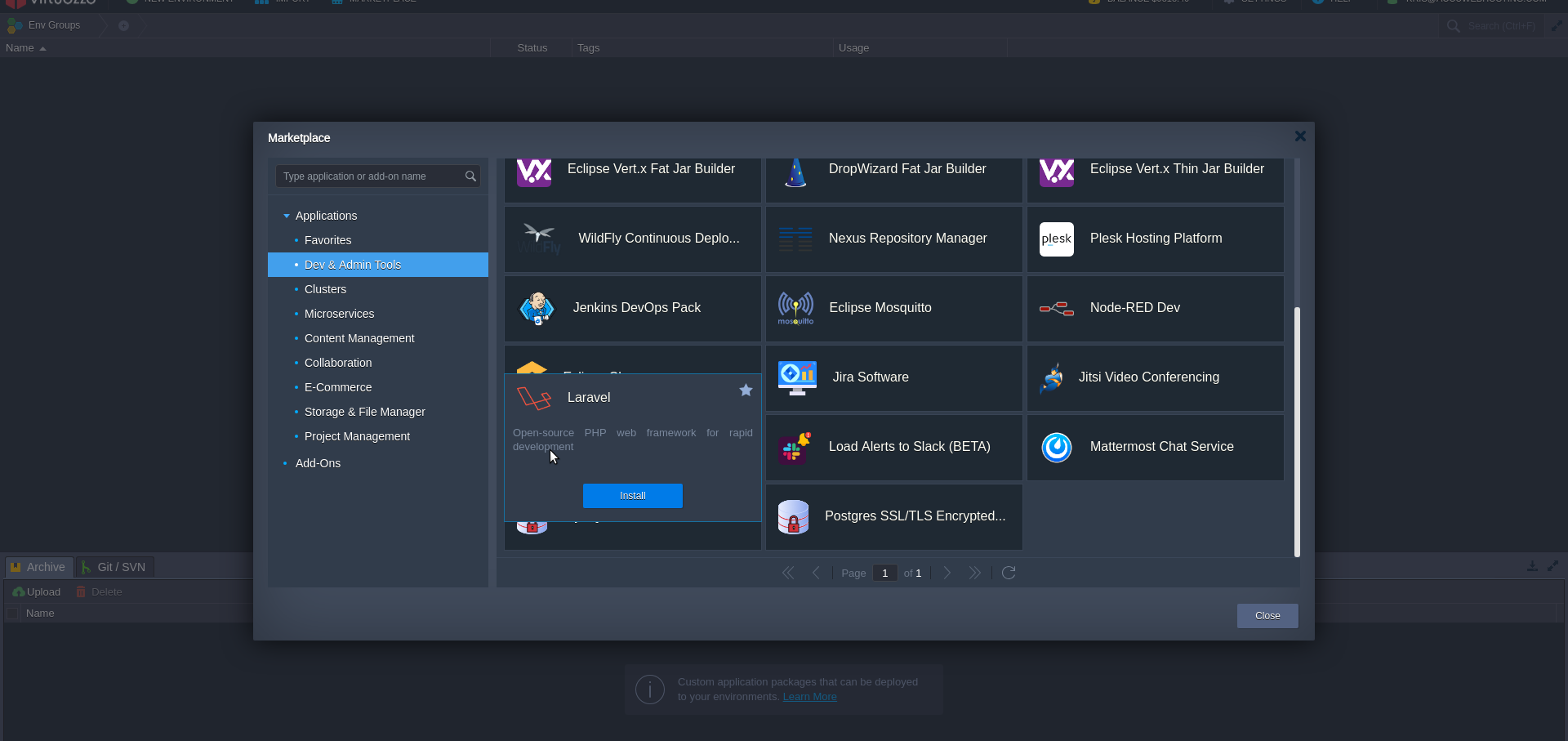Viewport: 1568px width, 741px height.
Task: Open the Learn More link
Action: (809, 697)
